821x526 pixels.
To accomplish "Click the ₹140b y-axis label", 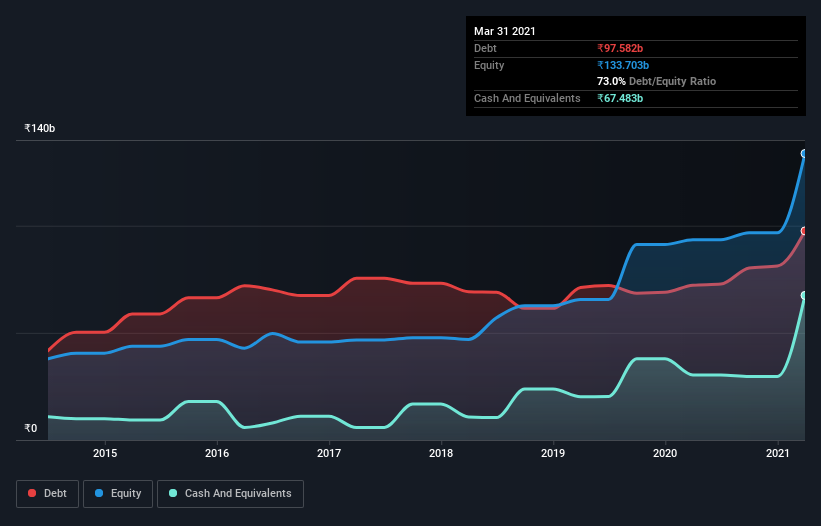I will pyautogui.click(x=39, y=128).
